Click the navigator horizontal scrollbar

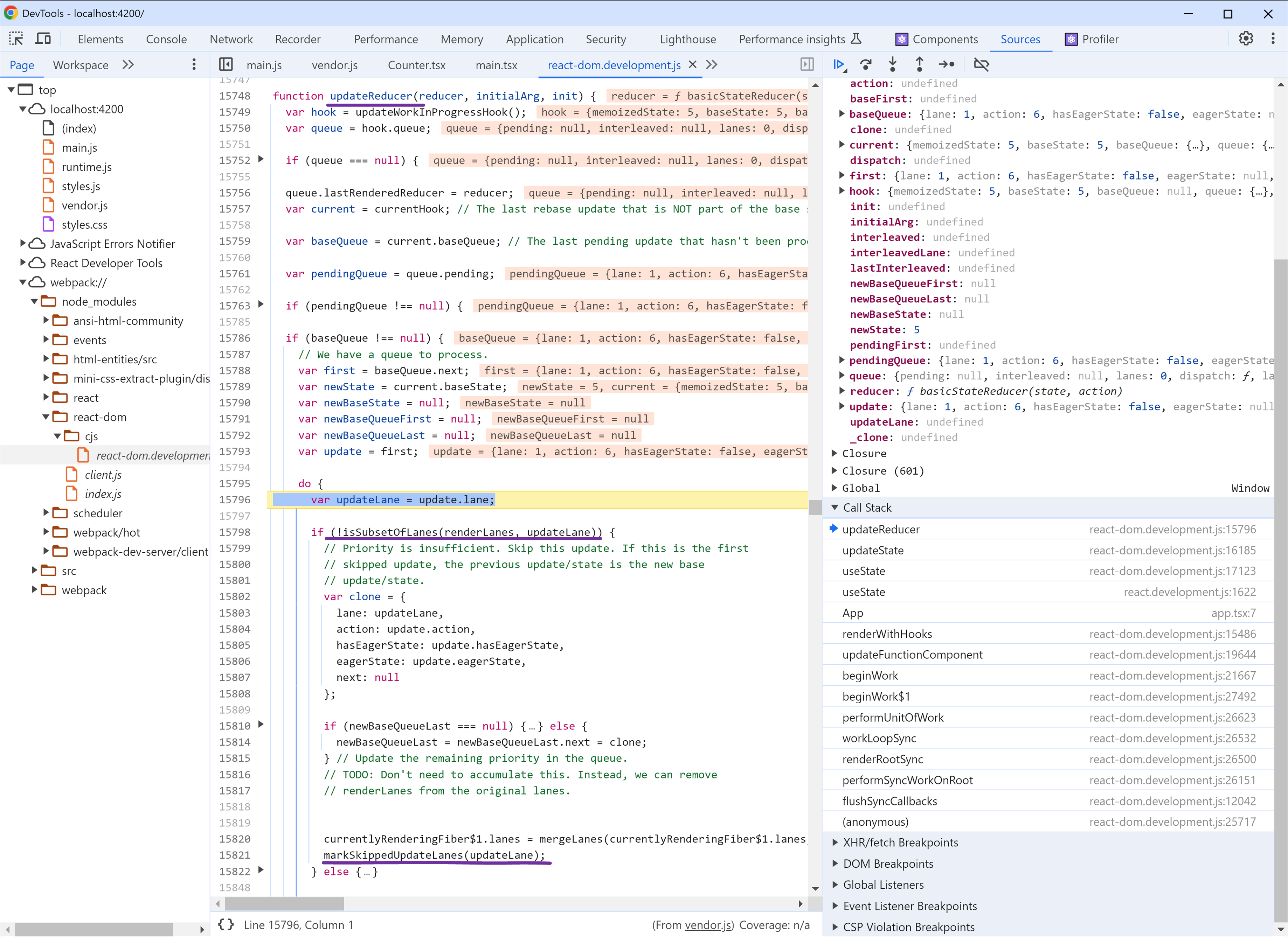(x=94, y=930)
